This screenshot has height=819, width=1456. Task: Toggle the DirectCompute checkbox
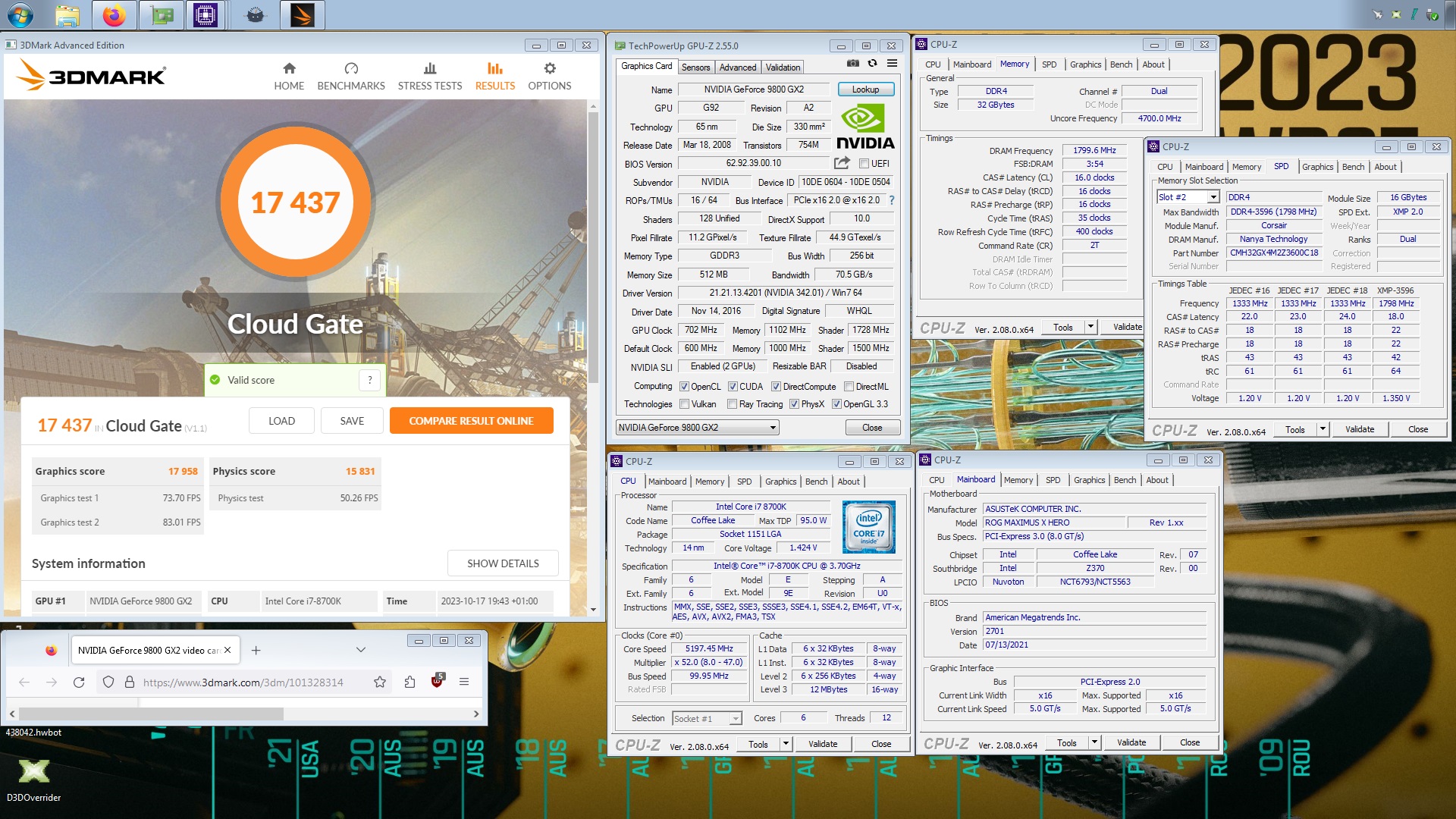point(776,387)
